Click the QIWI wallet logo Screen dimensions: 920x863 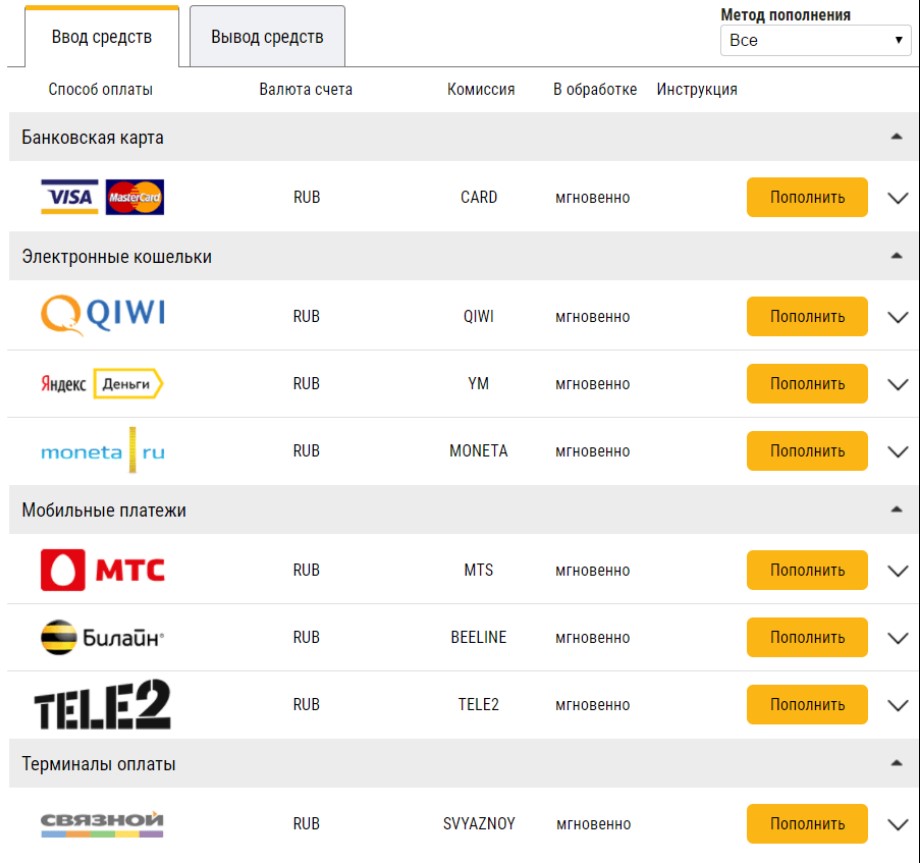pos(102,316)
